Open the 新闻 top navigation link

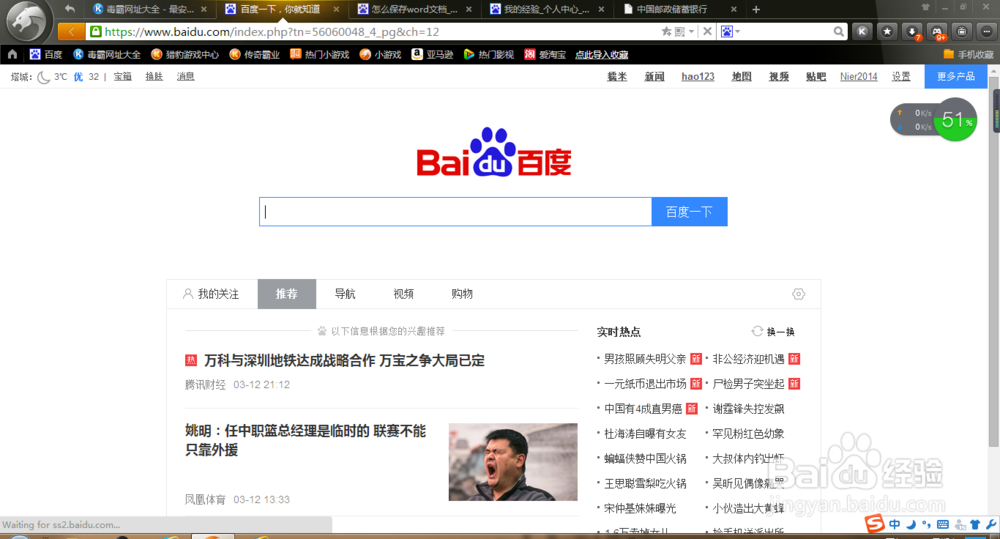pos(654,77)
